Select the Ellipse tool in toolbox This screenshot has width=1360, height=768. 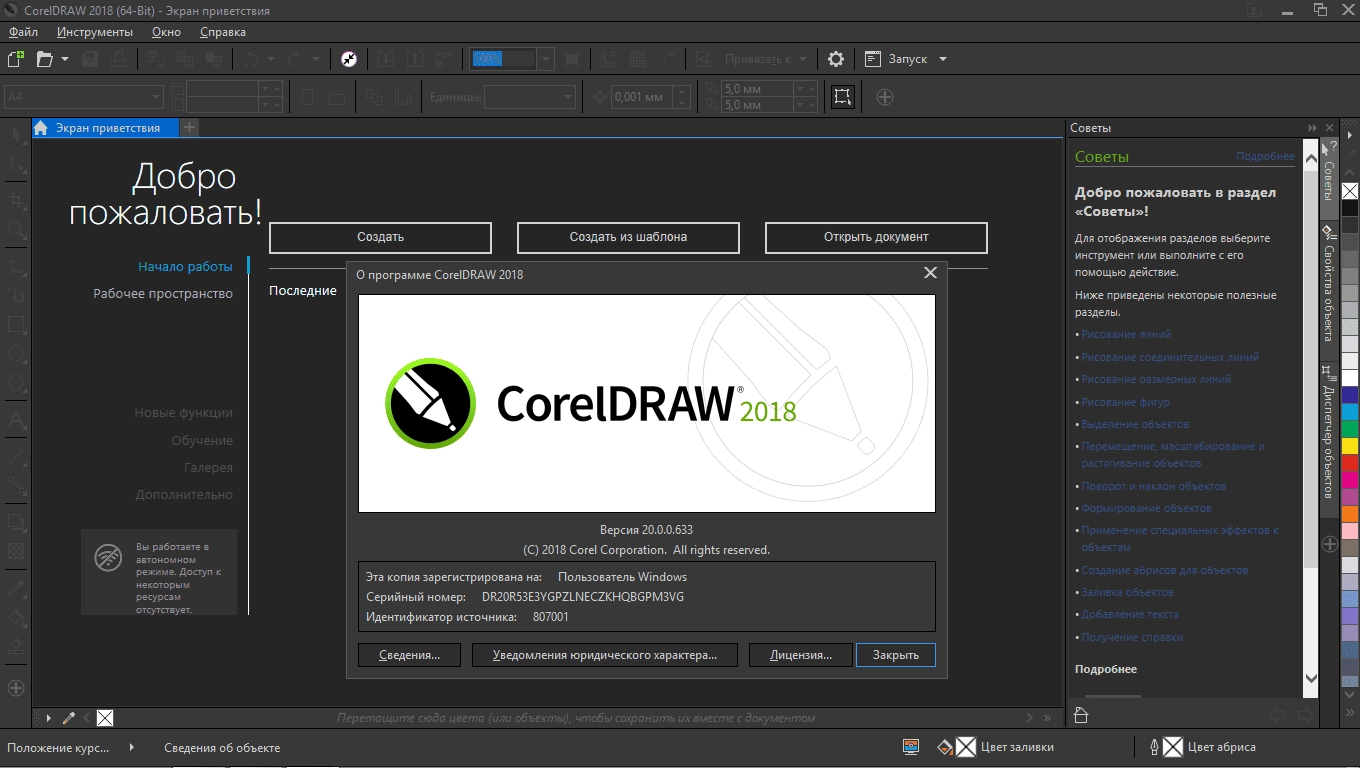click(16, 354)
